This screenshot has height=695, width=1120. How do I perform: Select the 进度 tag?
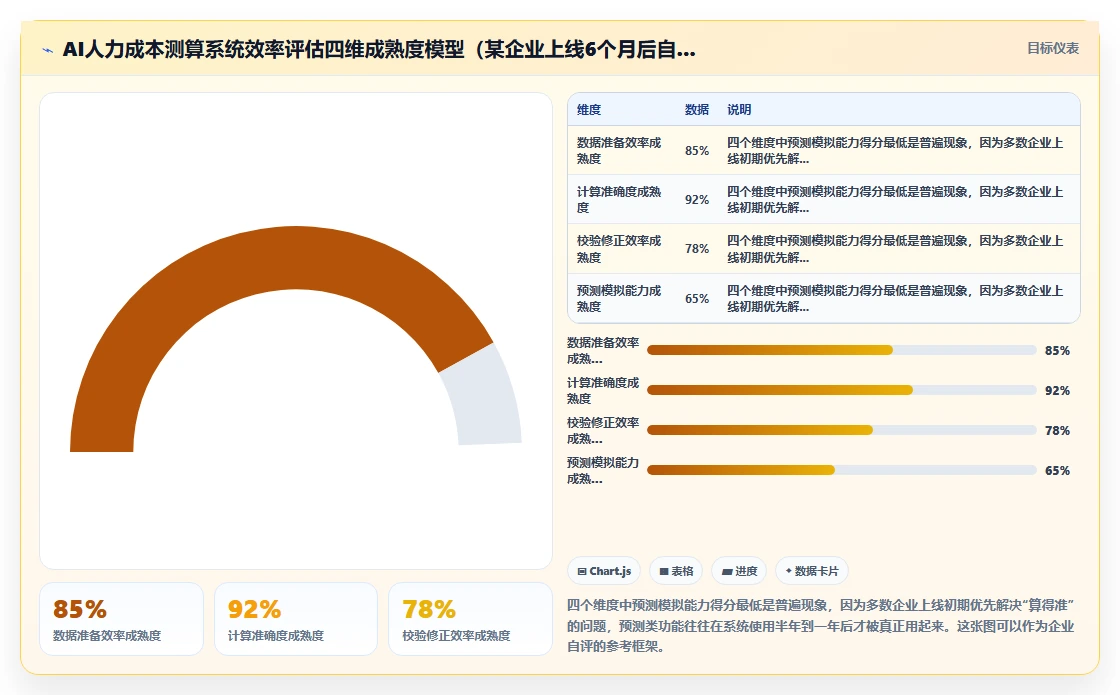click(x=739, y=571)
